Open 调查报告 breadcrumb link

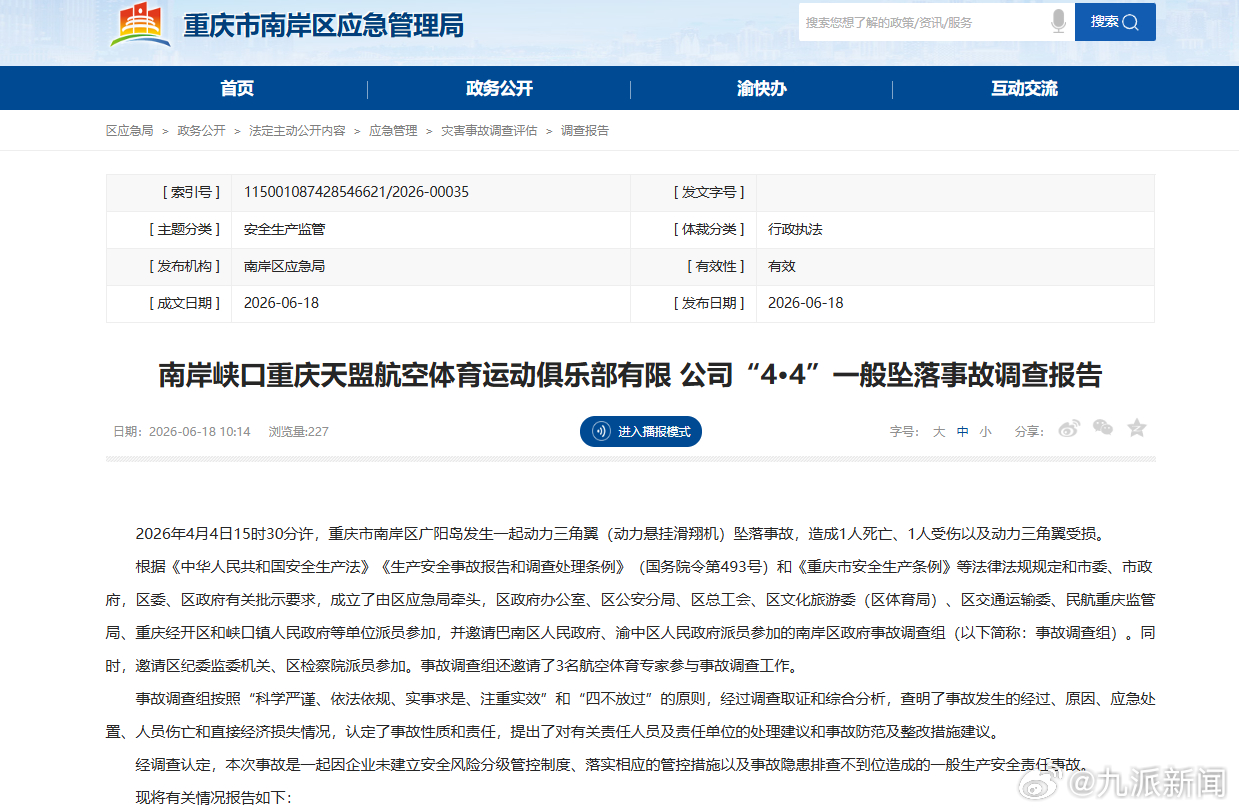585,131
